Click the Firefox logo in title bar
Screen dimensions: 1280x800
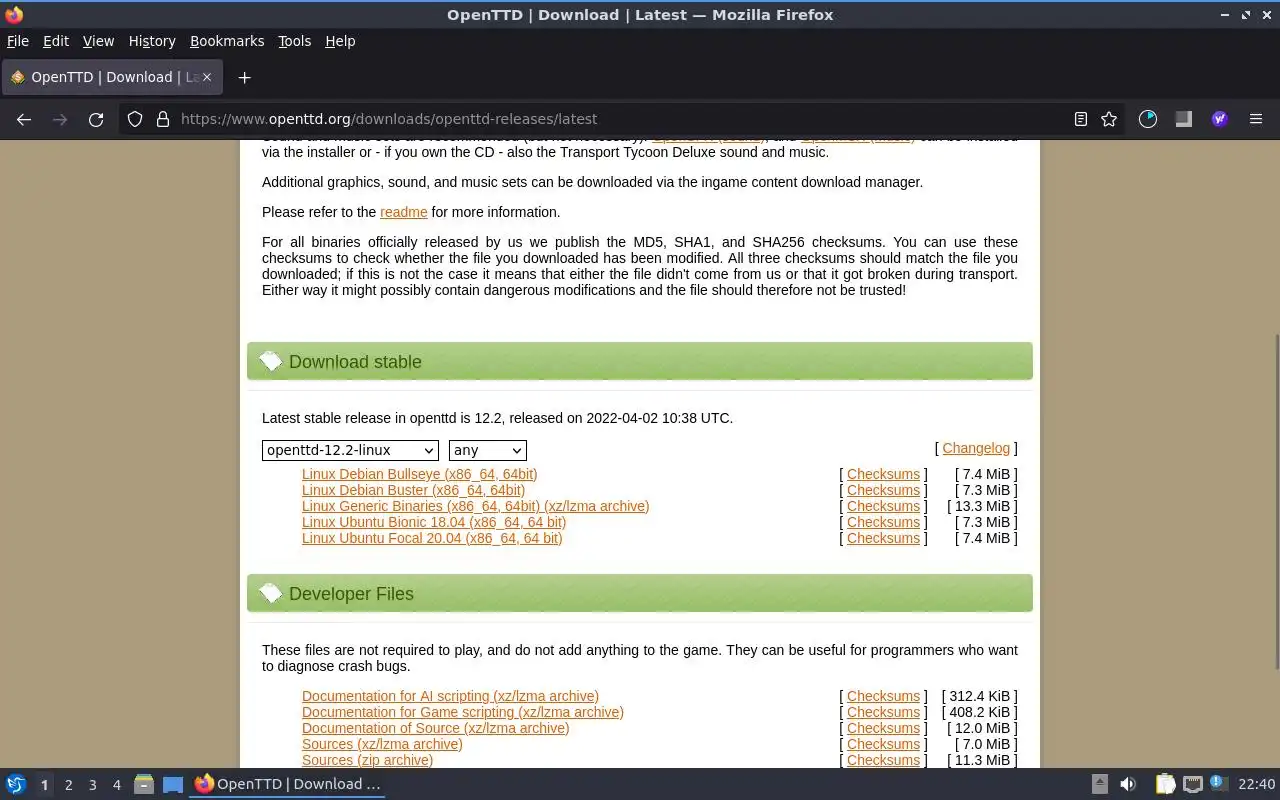14,15
